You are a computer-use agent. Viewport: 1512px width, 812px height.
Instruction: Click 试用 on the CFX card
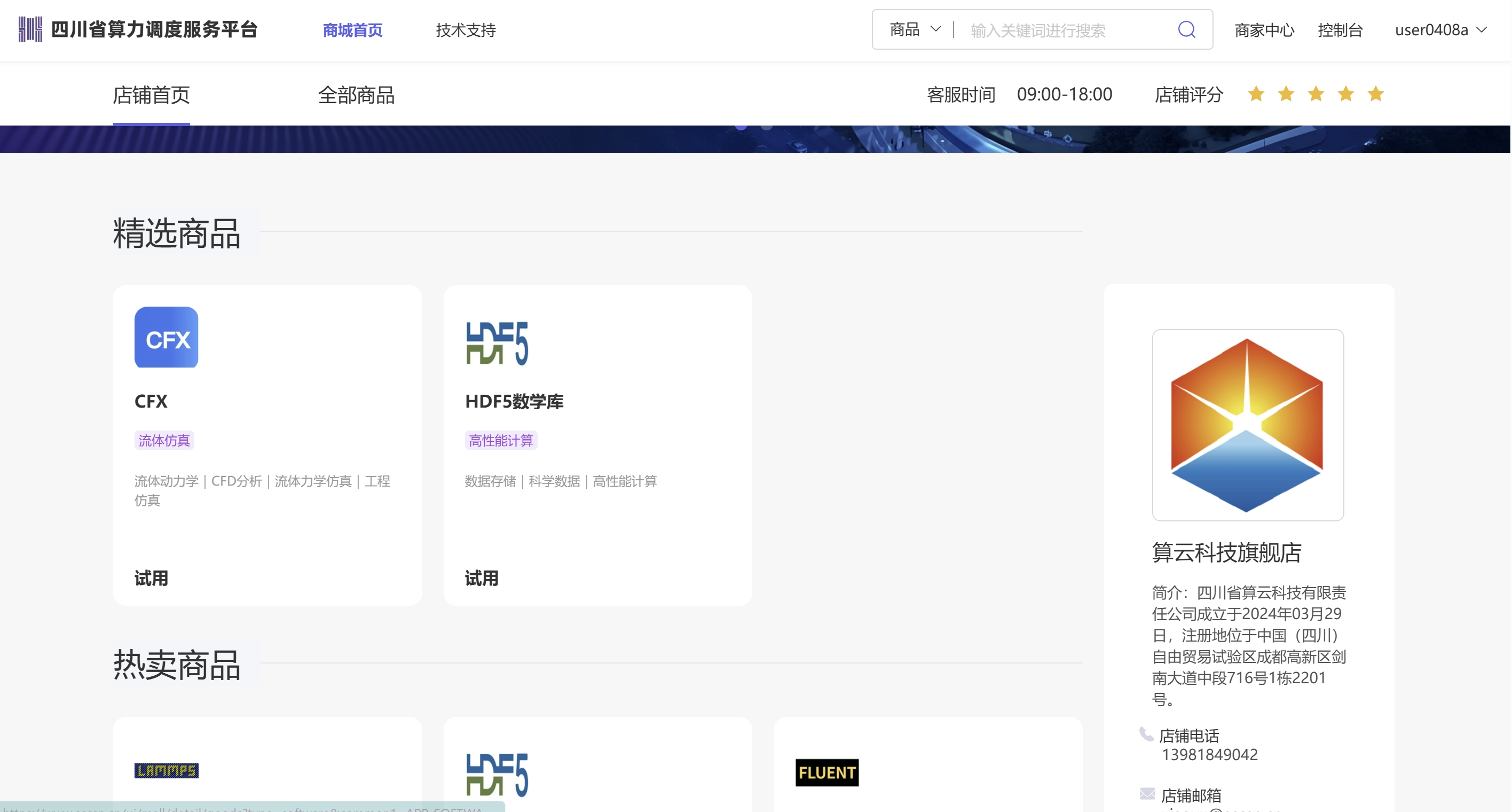point(151,579)
